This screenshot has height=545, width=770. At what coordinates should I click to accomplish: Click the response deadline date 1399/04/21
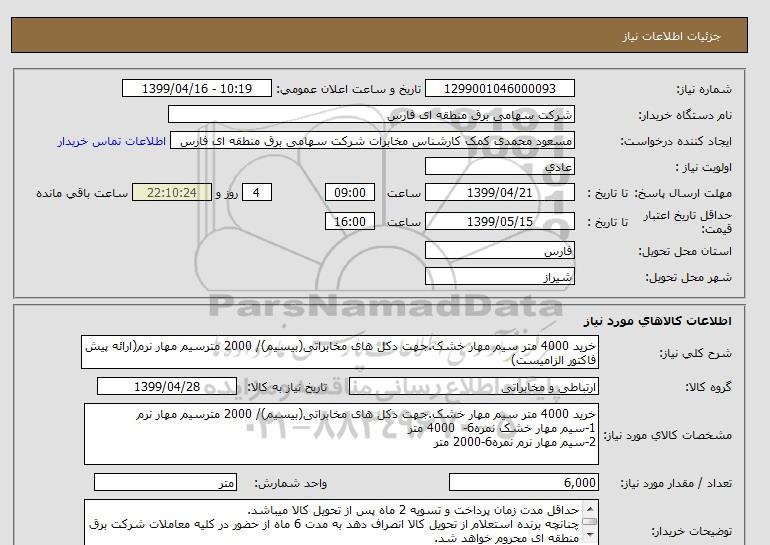499,192
